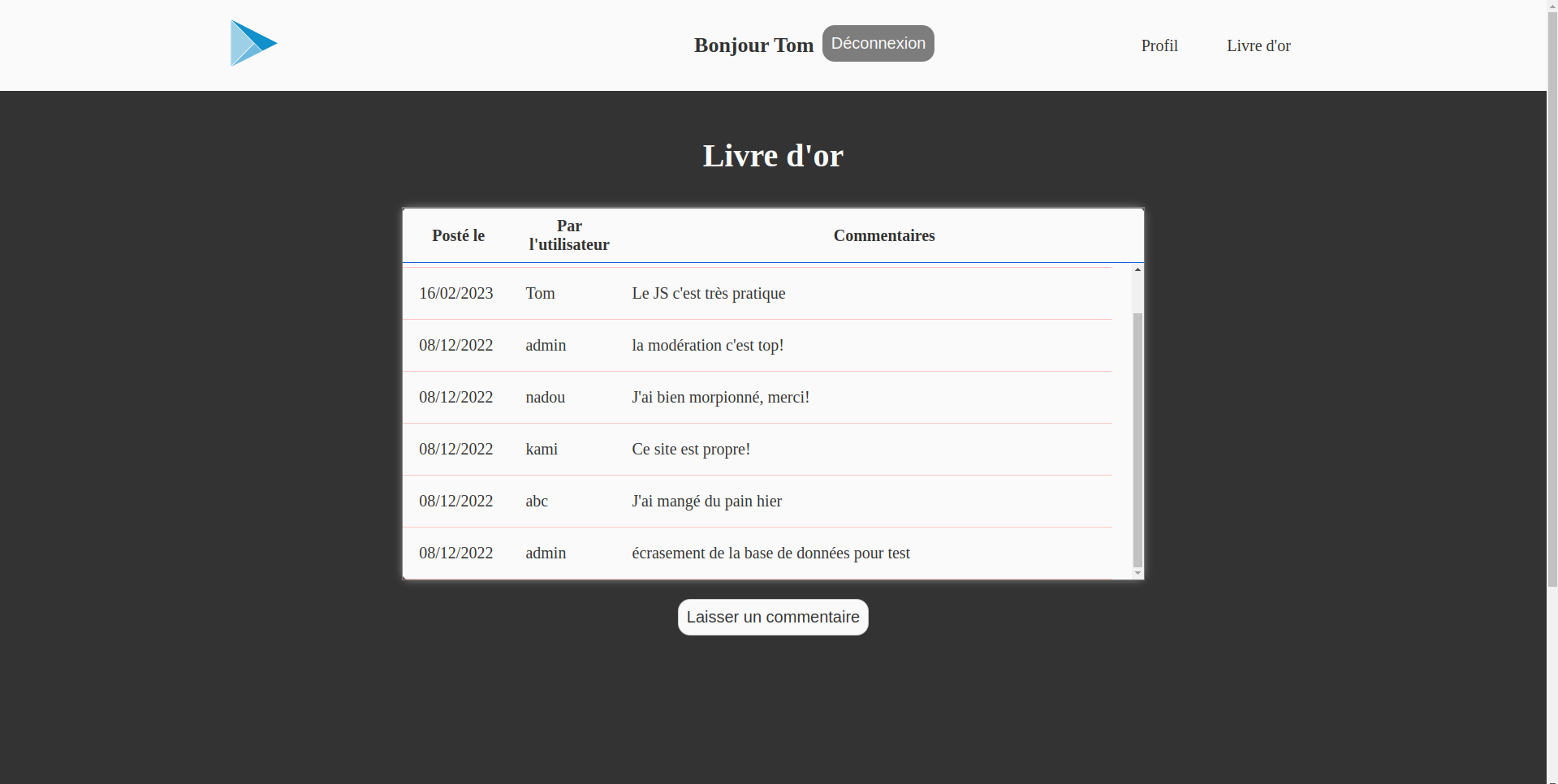This screenshot has width=1558, height=784.
Task: Click comment 'Ce site est propre!'
Action: (691, 449)
